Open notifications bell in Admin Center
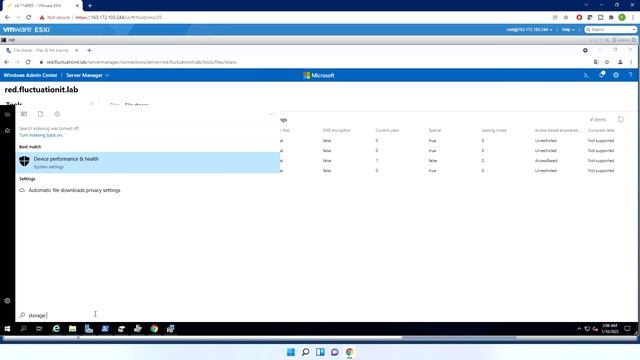Screen dimensions: 640x360 [602, 75]
